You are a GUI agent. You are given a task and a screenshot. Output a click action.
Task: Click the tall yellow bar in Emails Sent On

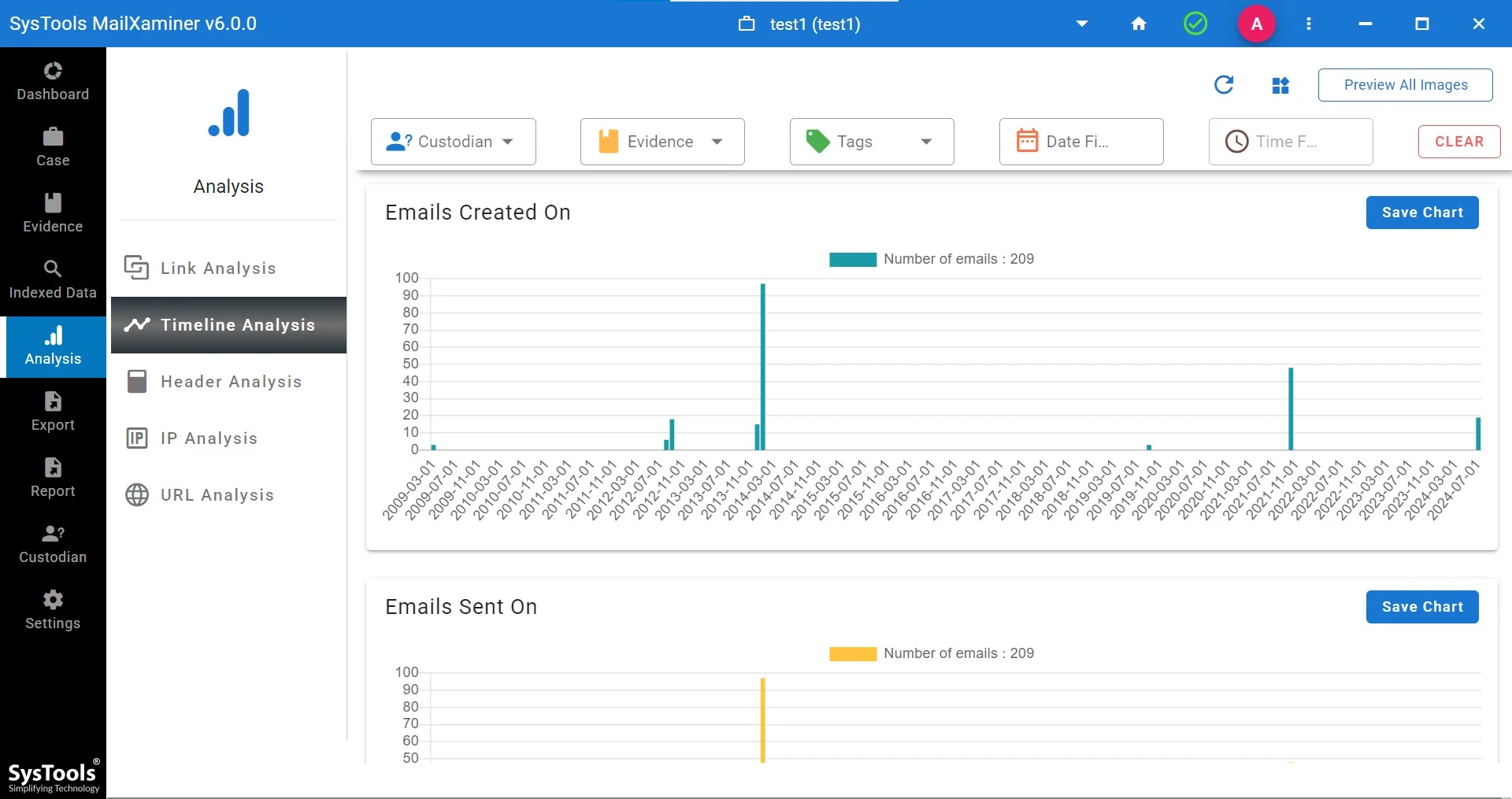tap(763, 719)
